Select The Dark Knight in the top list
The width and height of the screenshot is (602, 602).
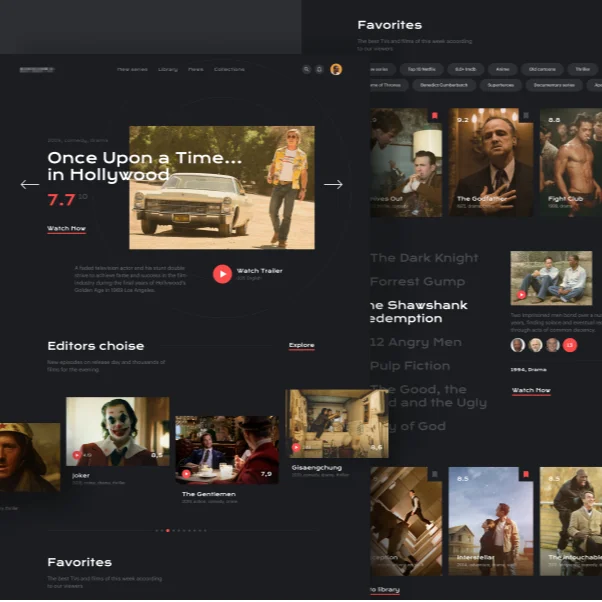(424, 258)
